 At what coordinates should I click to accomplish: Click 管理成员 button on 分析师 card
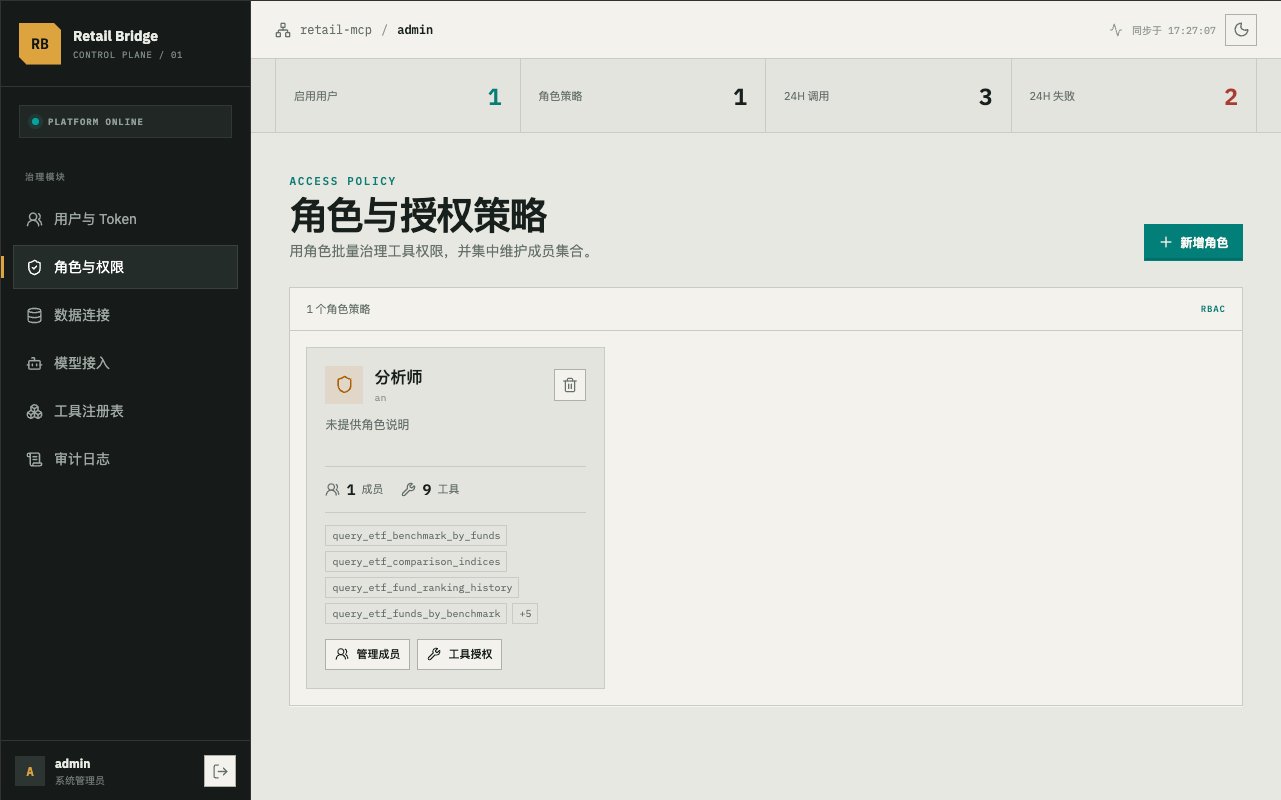click(x=367, y=654)
